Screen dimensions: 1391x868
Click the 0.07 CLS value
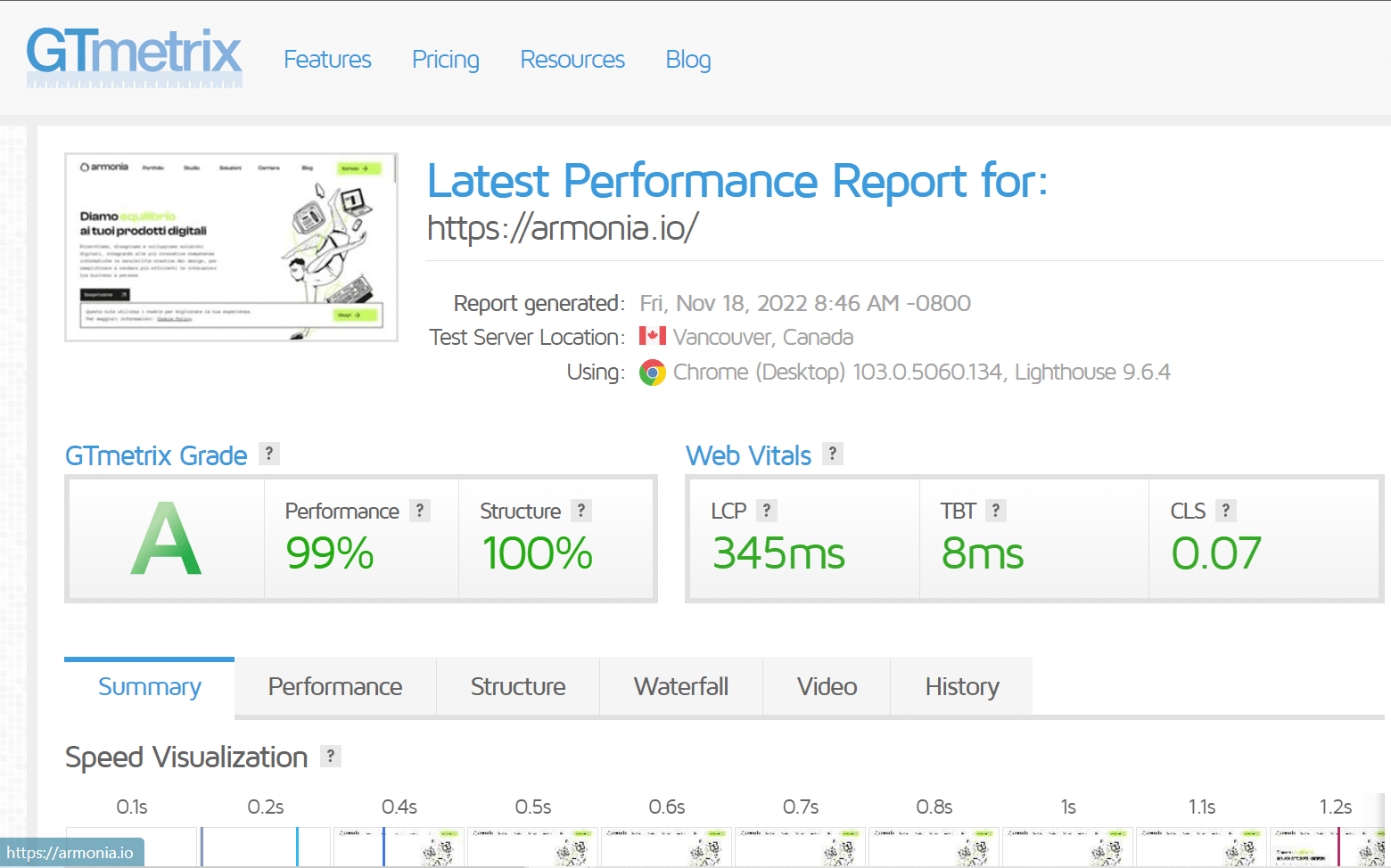pyautogui.click(x=1216, y=553)
